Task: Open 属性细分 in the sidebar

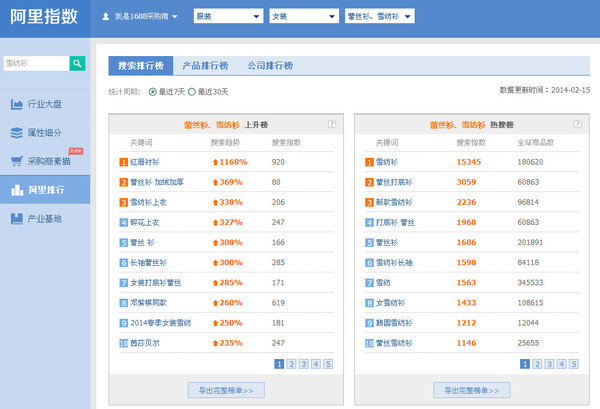Action: 45,132
